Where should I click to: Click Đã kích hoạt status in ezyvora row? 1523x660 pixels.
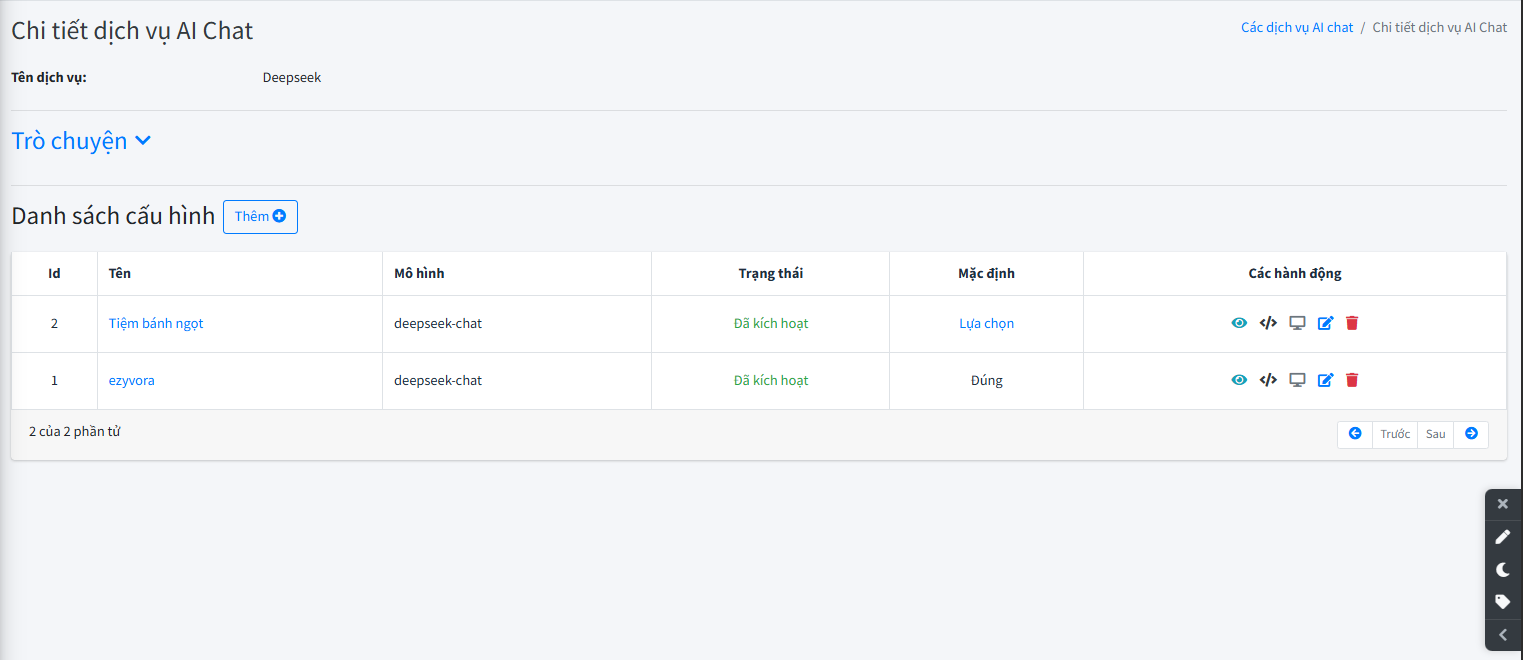(771, 380)
